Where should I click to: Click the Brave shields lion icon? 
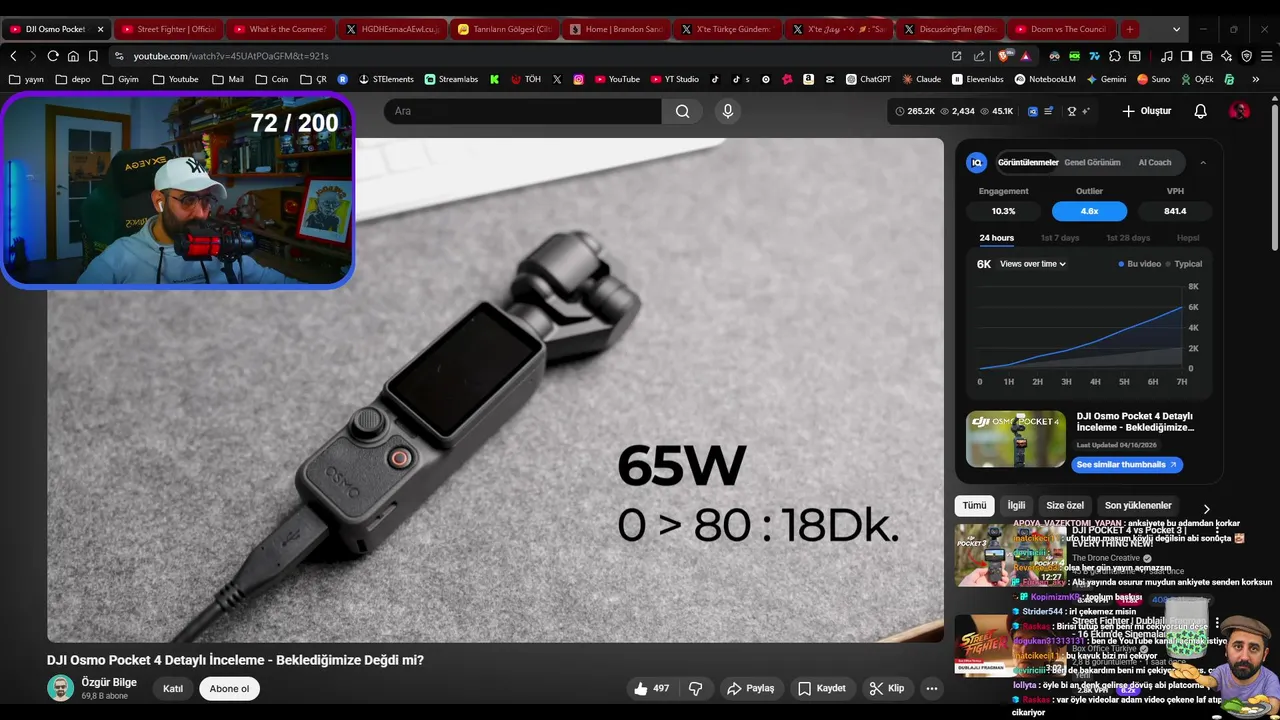point(1005,56)
